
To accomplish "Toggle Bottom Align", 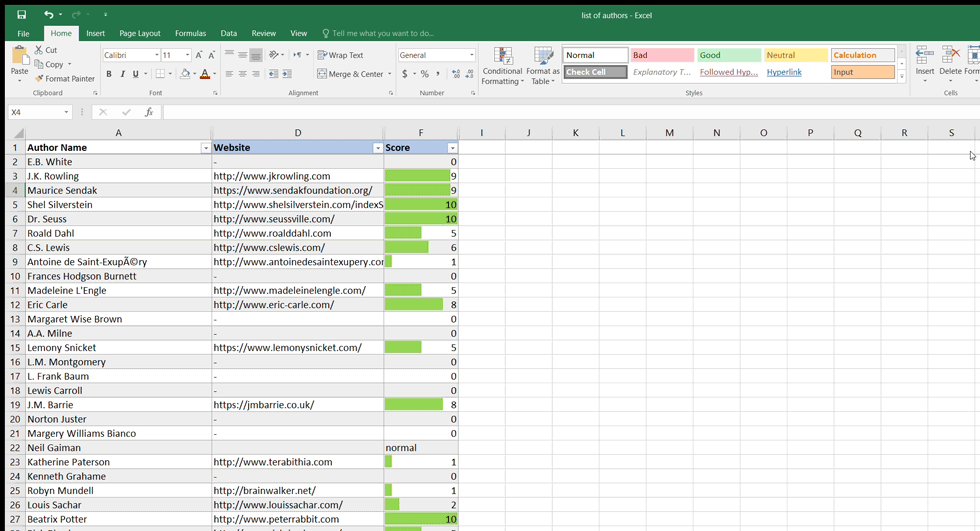I will 256,55.
